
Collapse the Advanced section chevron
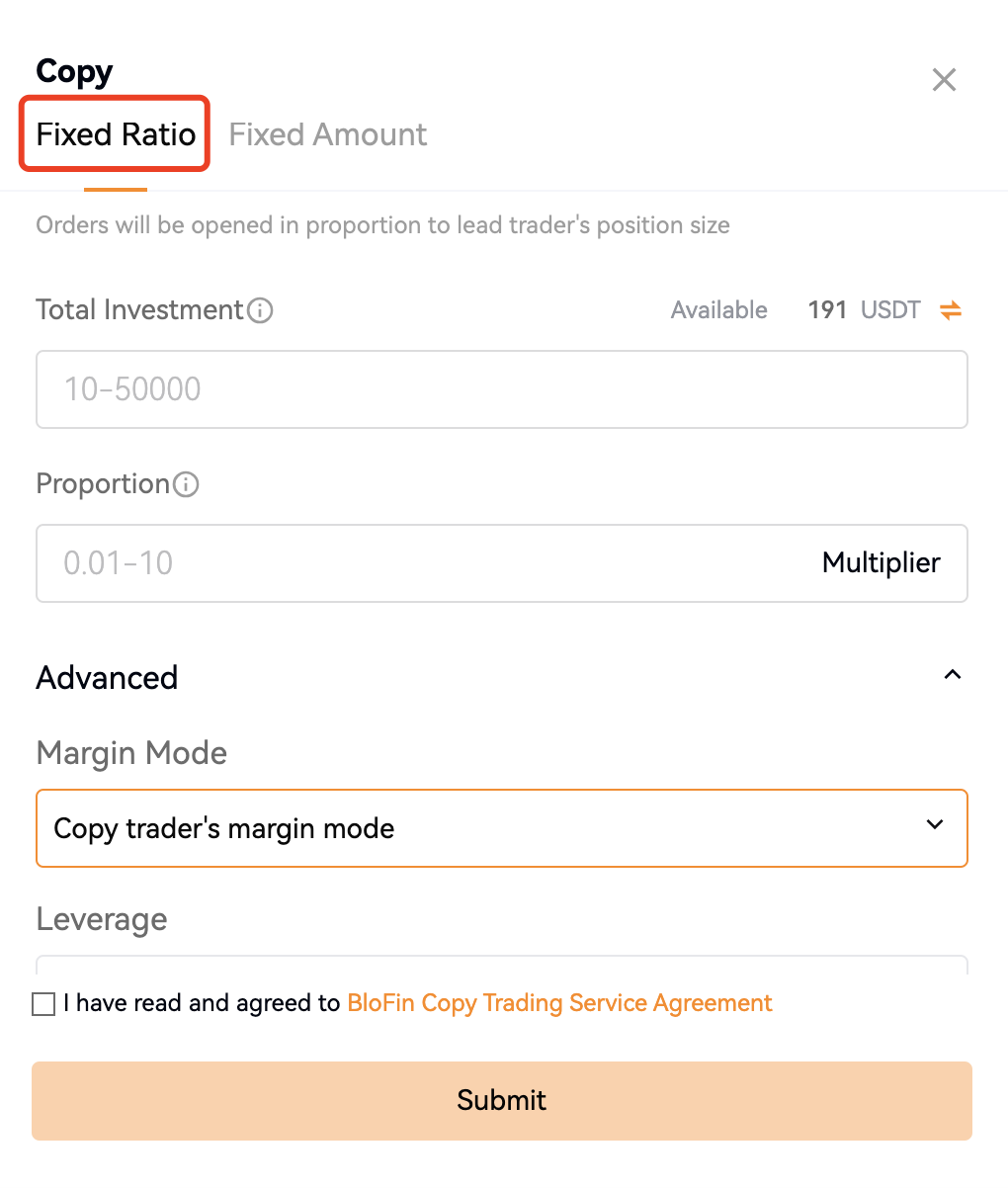953,676
